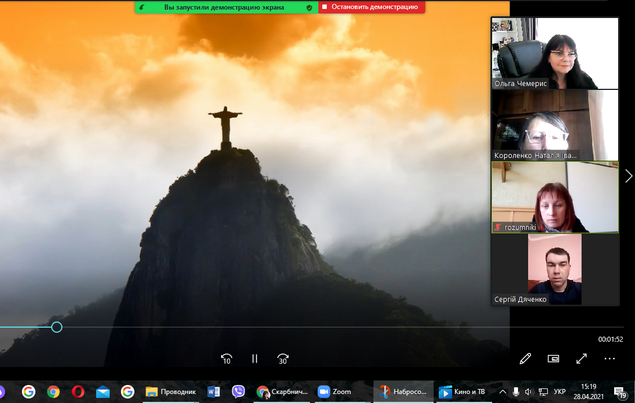Screen dimensions: 635x403
Task: Select rozumniki participant video thumbnail
Action: [555, 197]
